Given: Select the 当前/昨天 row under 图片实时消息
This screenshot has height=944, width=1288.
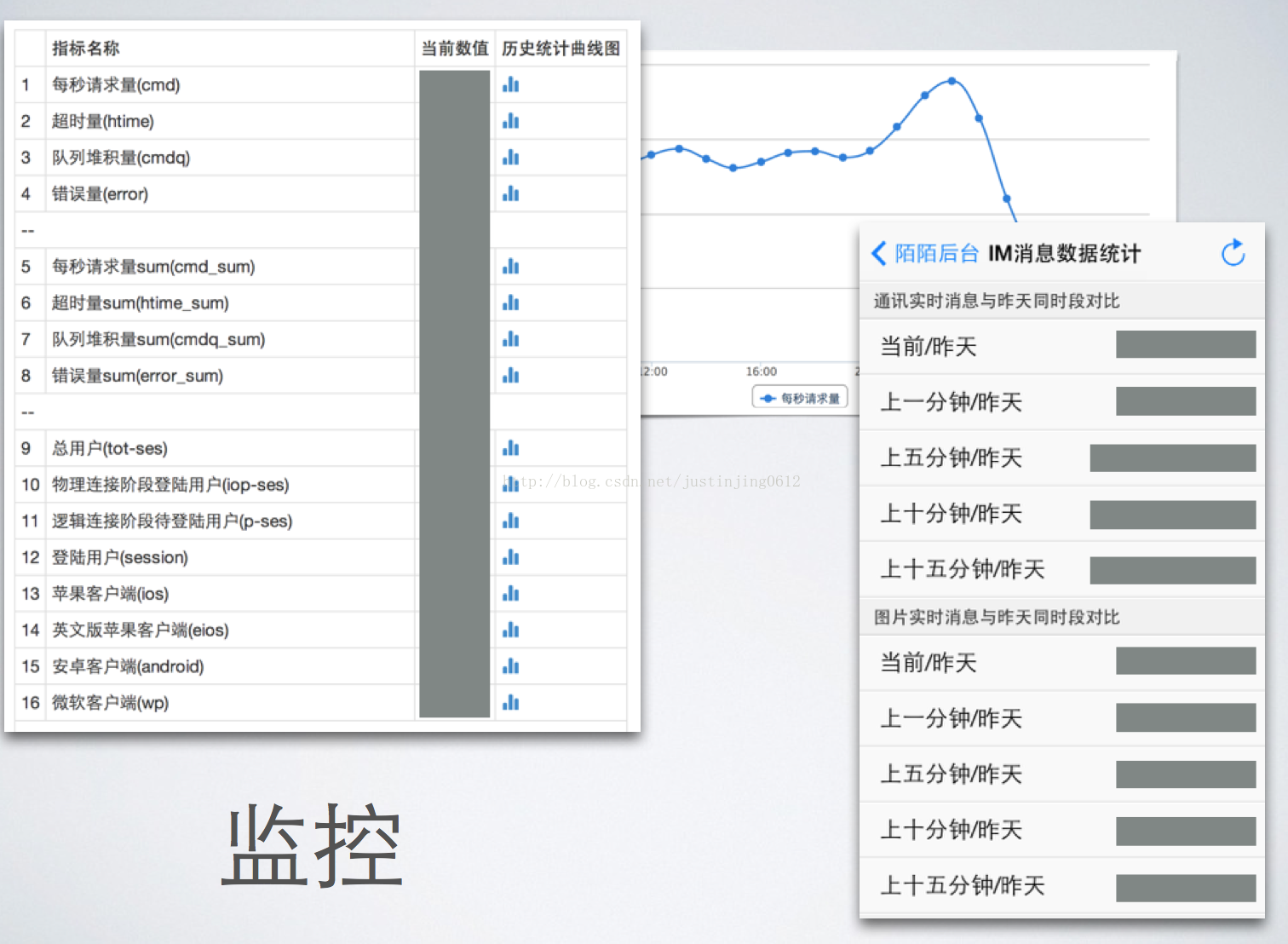Looking at the screenshot, I should point(1062,663).
